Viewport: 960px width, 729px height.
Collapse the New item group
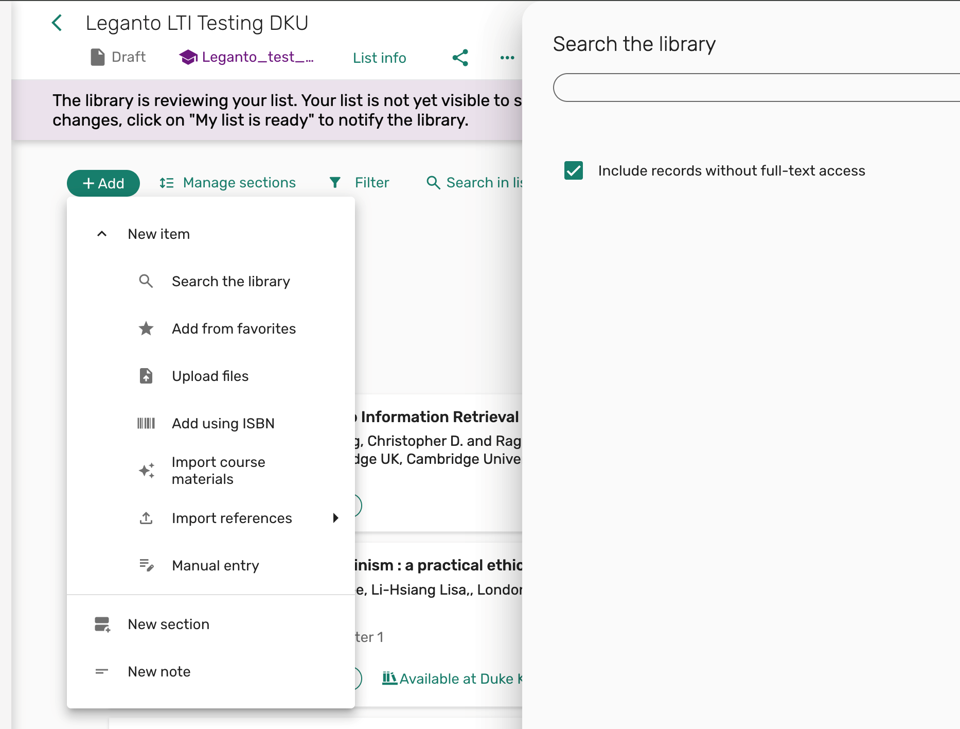click(x=102, y=234)
